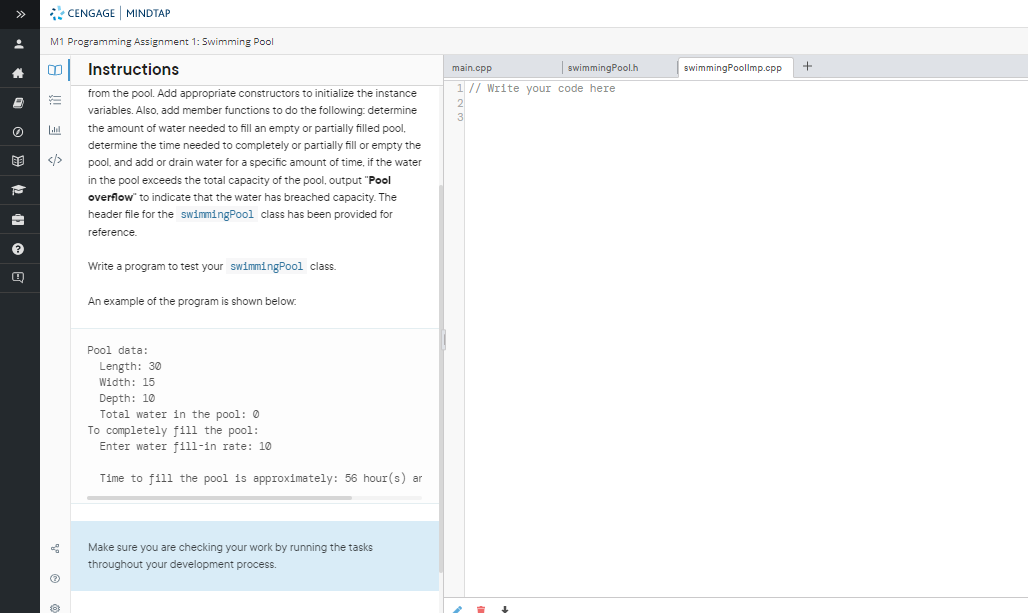Screen dimensions: 1028x613
Task: Delete file using red trash icon
Action: coord(481,608)
